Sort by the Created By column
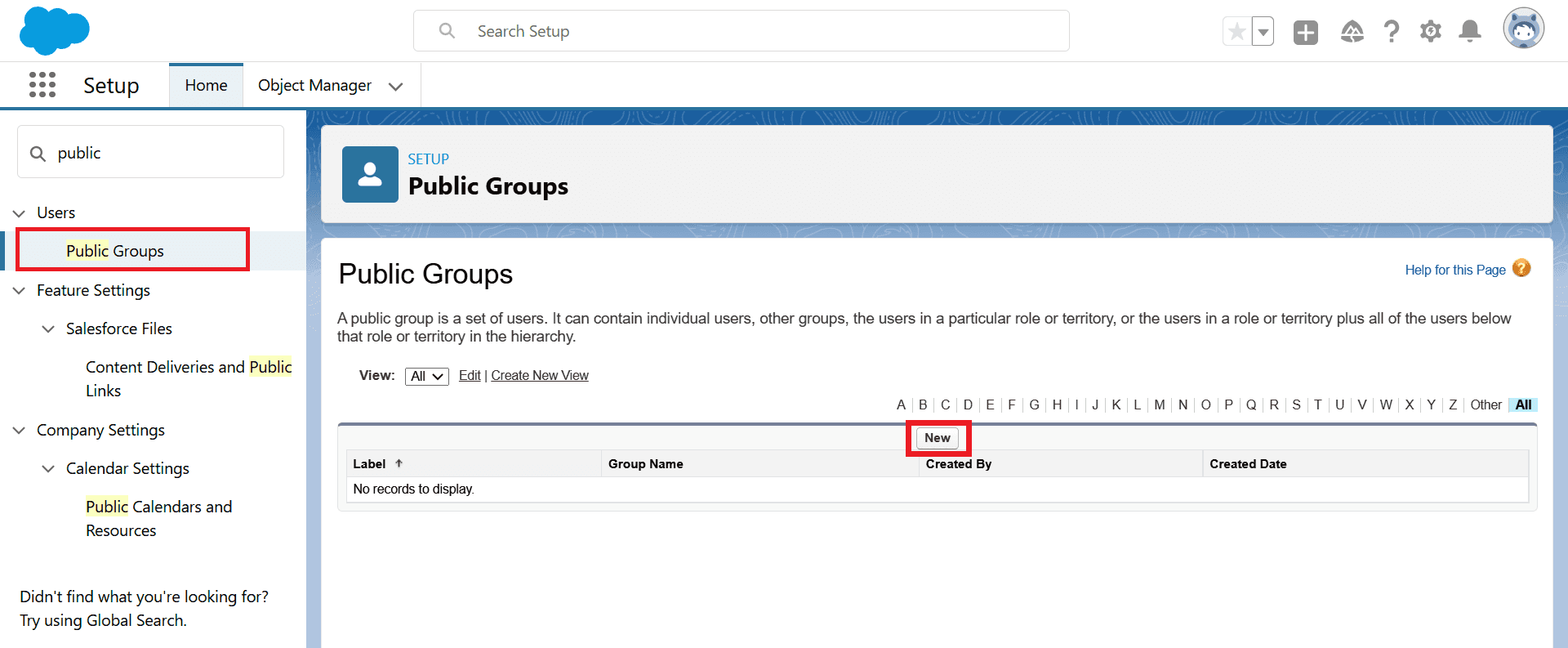This screenshot has width=1568, height=648. [959, 464]
